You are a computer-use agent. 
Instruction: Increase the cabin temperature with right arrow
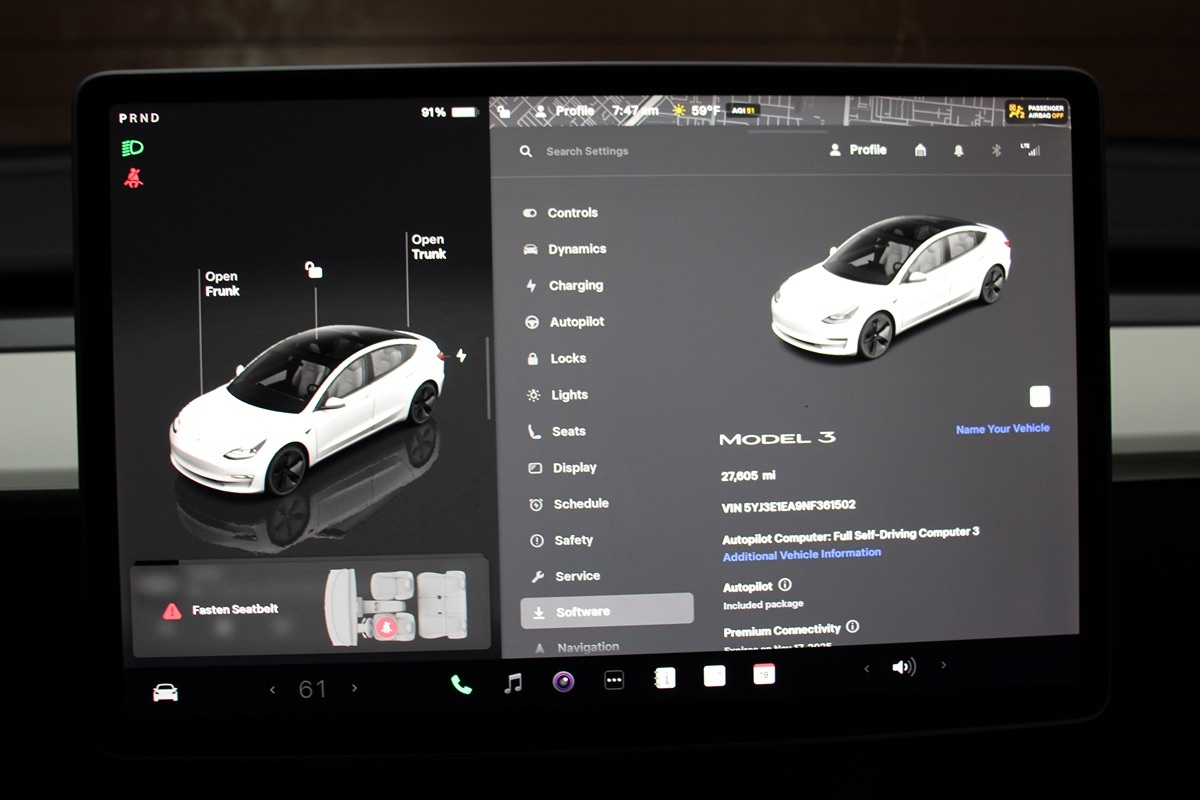[x=354, y=689]
